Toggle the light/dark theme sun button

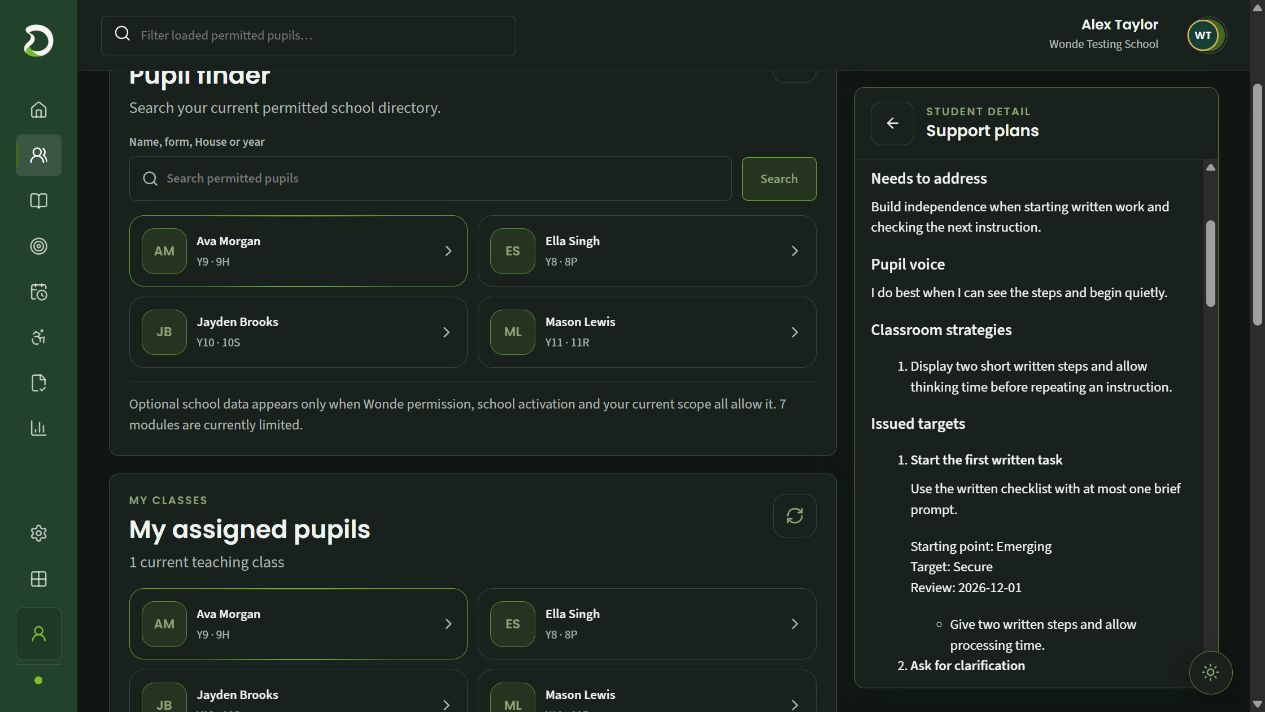point(1210,672)
